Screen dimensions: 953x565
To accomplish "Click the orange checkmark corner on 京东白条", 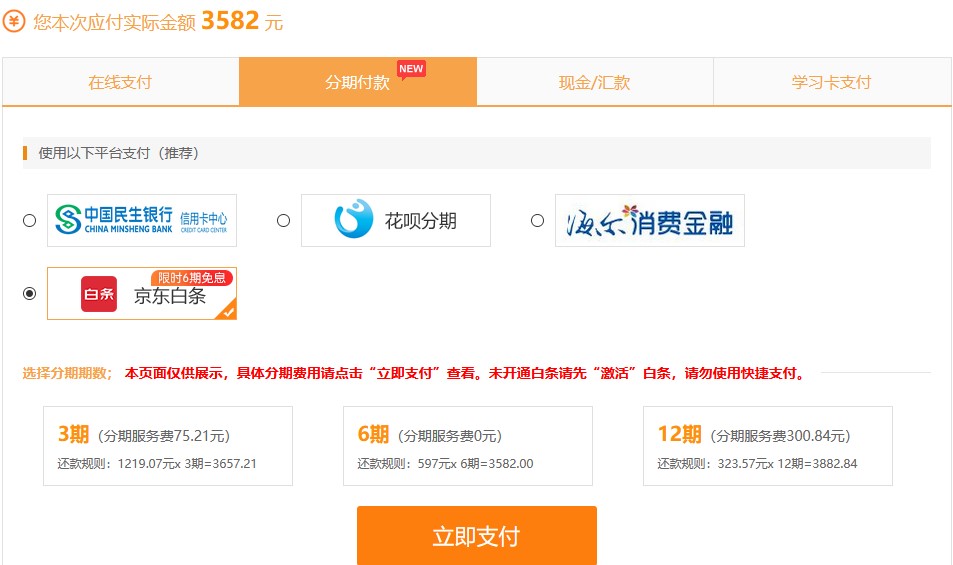I will pos(227,311).
